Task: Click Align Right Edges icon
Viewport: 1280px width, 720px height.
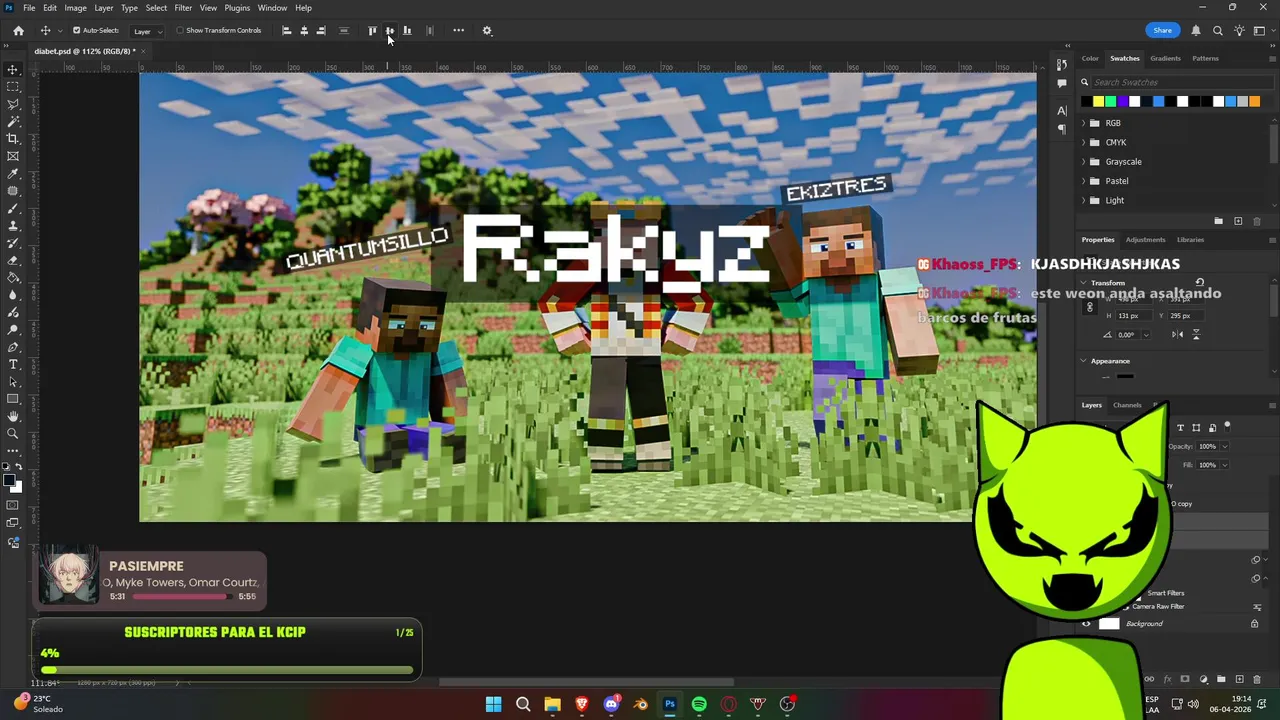Action: (x=321, y=30)
